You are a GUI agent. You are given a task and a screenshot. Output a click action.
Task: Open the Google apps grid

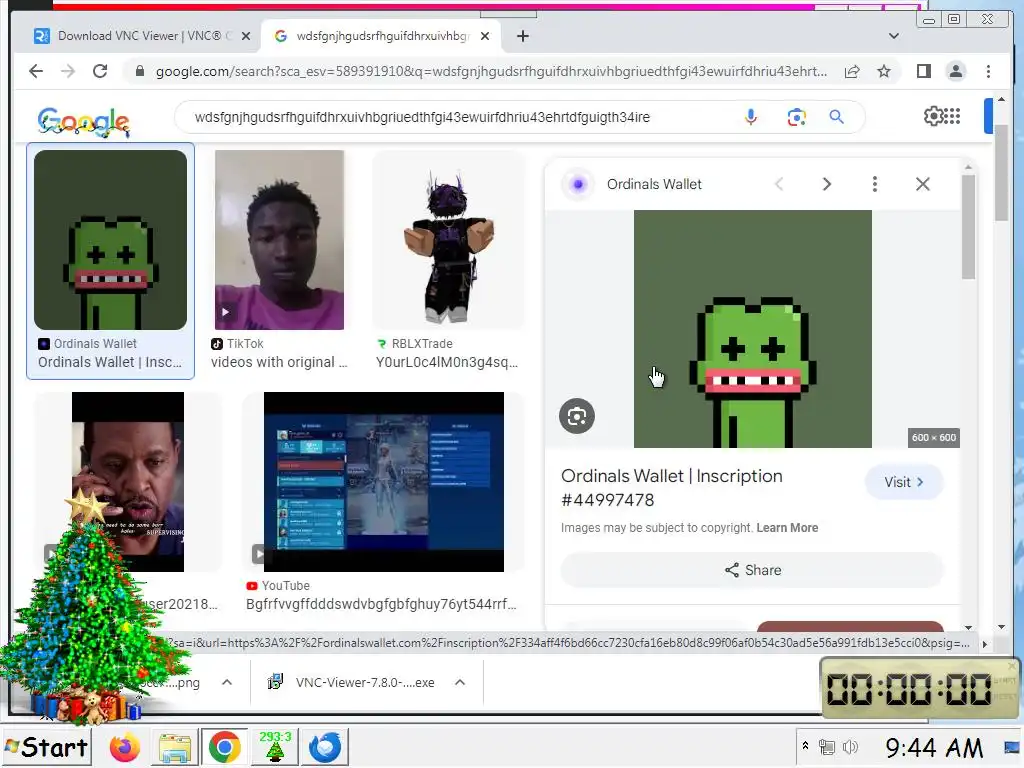pos(953,116)
